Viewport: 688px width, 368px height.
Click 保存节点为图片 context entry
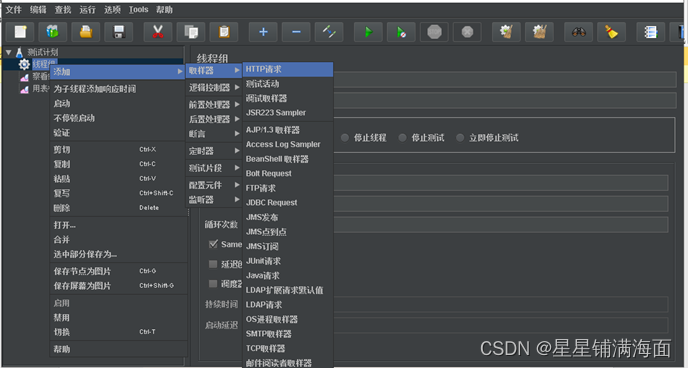tap(118, 271)
